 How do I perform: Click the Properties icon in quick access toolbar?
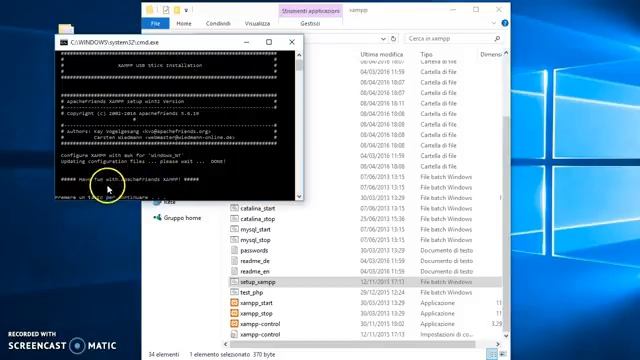click(x=165, y=10)
